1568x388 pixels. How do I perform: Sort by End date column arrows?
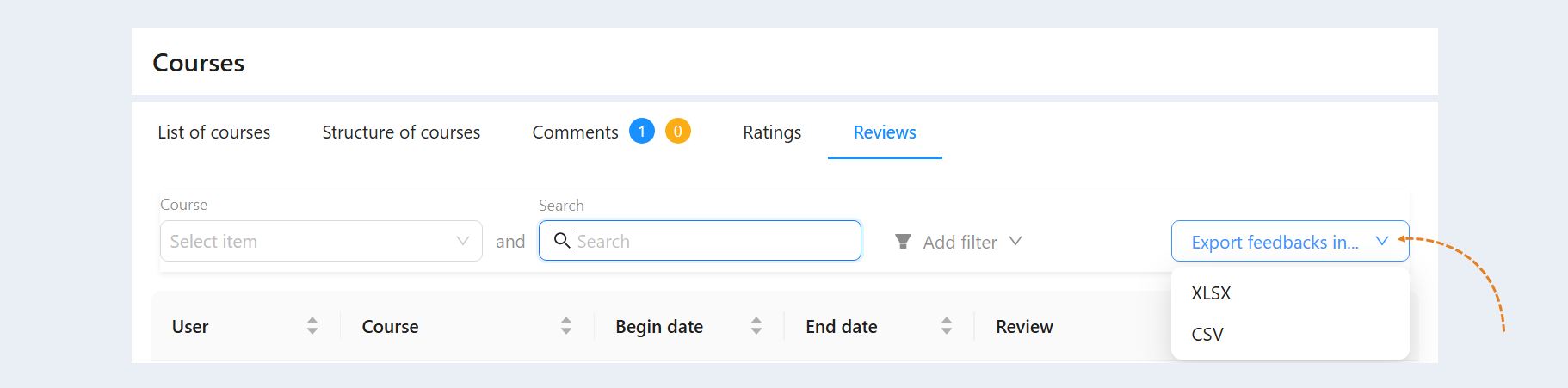click(x=947, y=326)
